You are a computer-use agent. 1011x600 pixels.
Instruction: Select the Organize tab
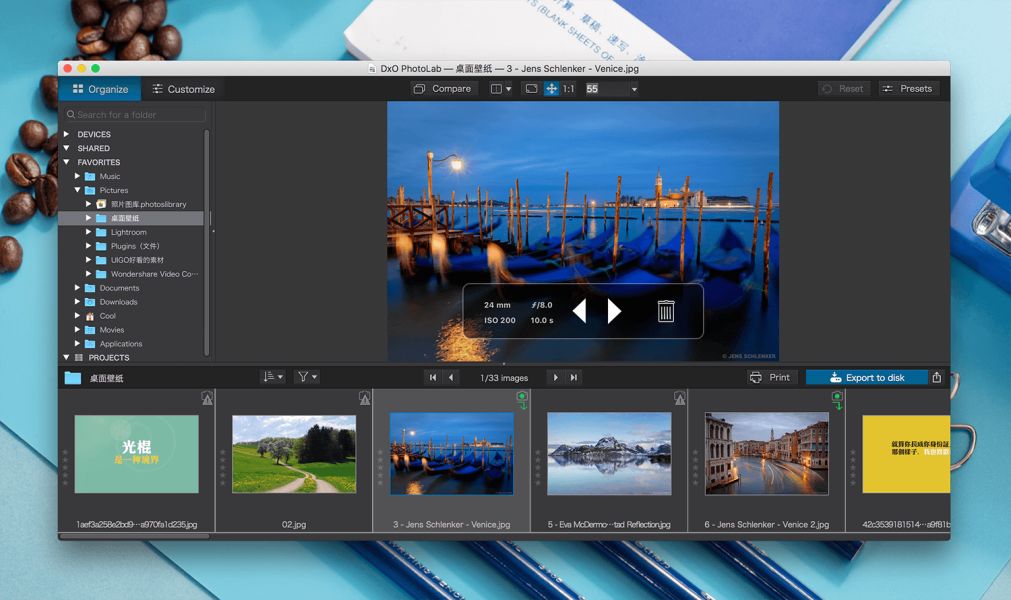click(x=100, y=89)
